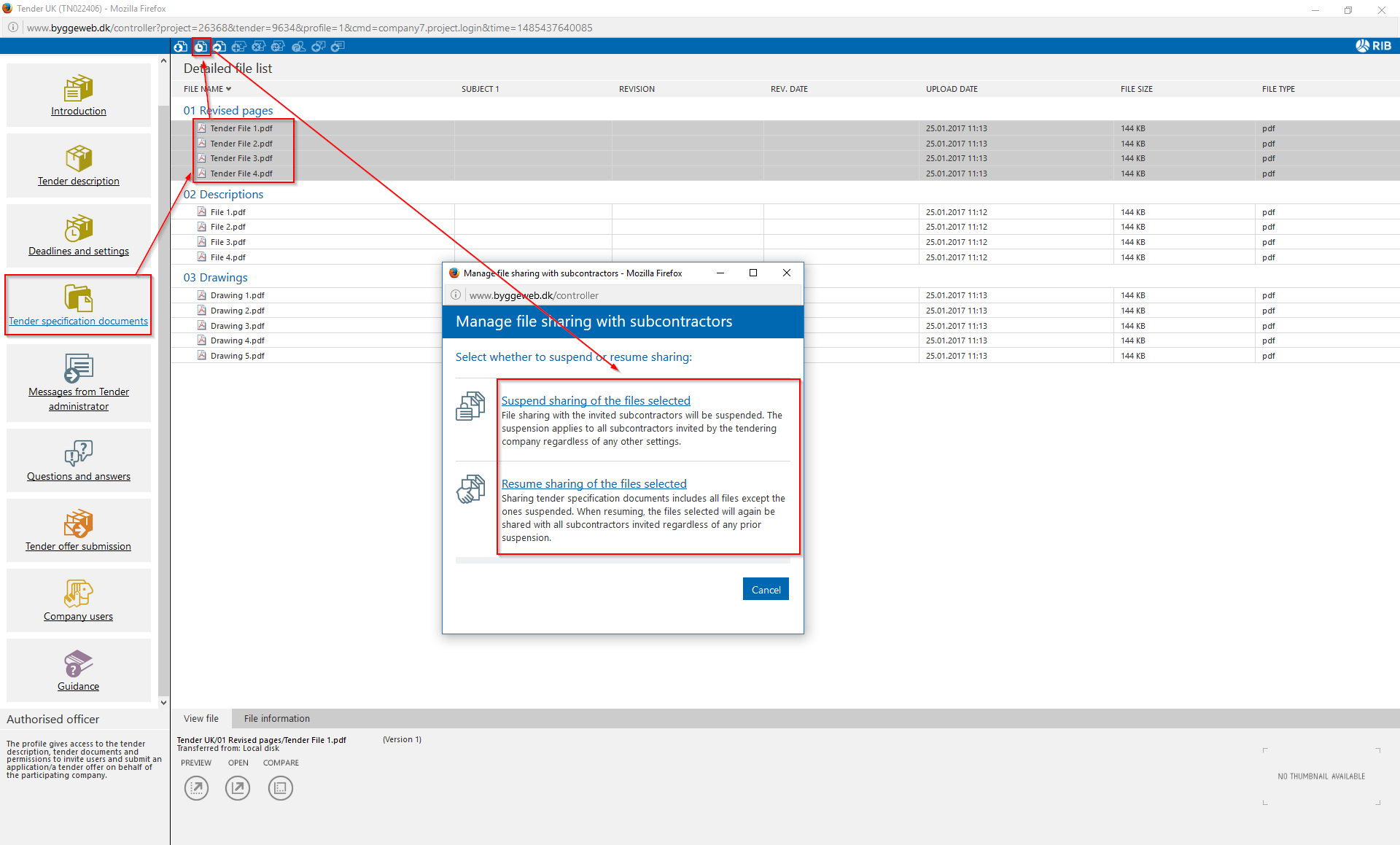Image resolution: width=1400 pixels, height=845 pixels.
Task: Click the clock file sharing toolbar icon
Action: click(201, 47)
